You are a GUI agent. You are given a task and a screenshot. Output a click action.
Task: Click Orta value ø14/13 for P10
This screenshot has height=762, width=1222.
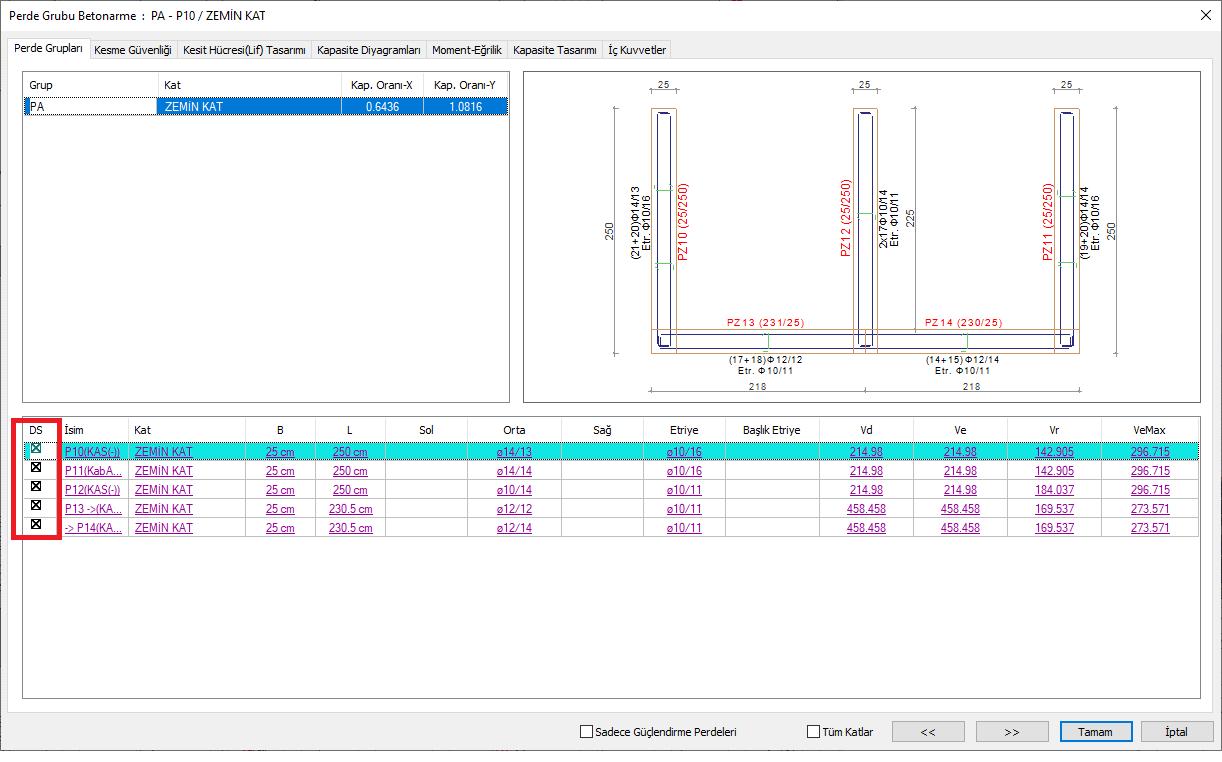coord(515,452)
